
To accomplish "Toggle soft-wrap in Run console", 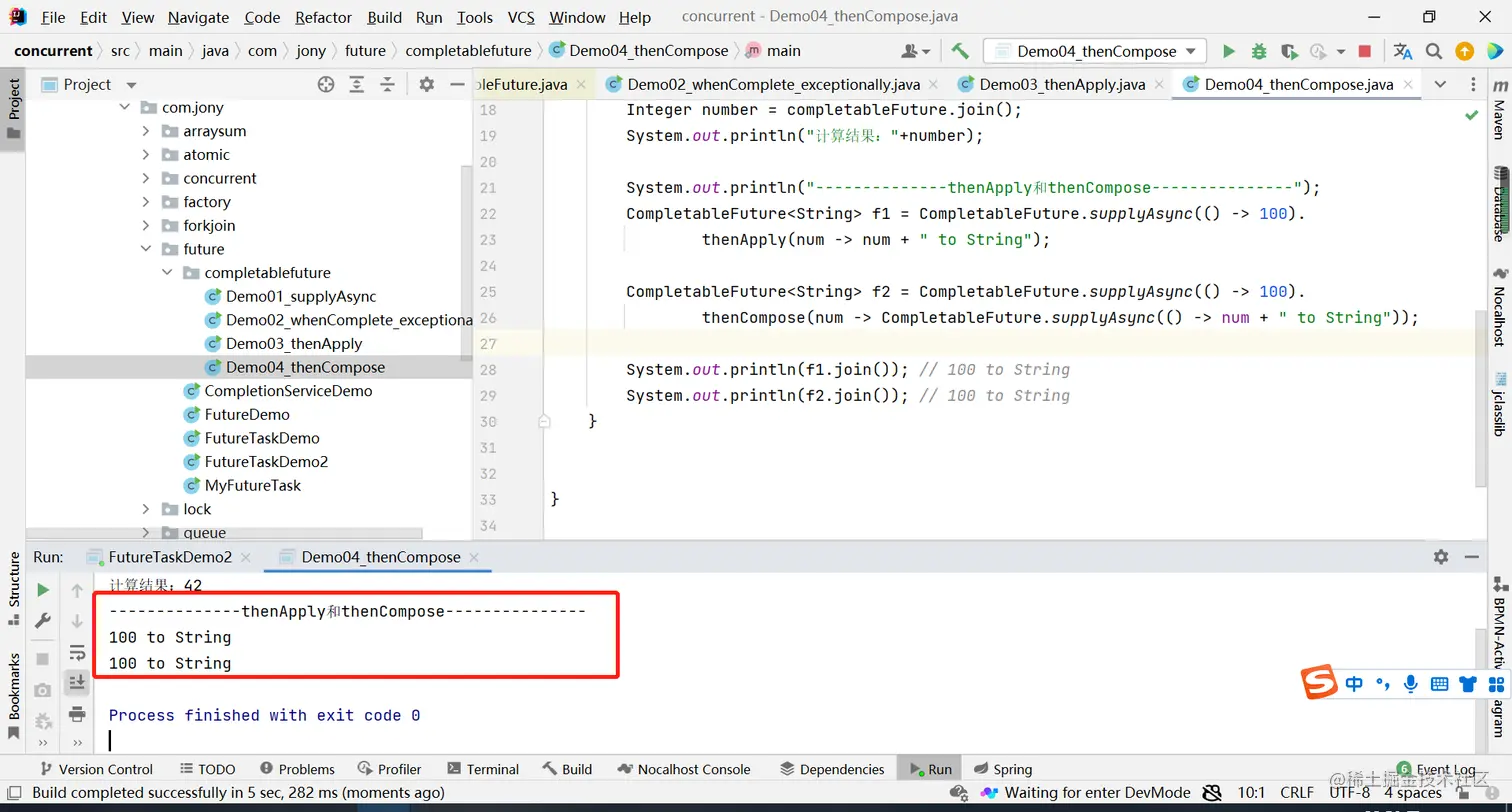I will [77, 653].
